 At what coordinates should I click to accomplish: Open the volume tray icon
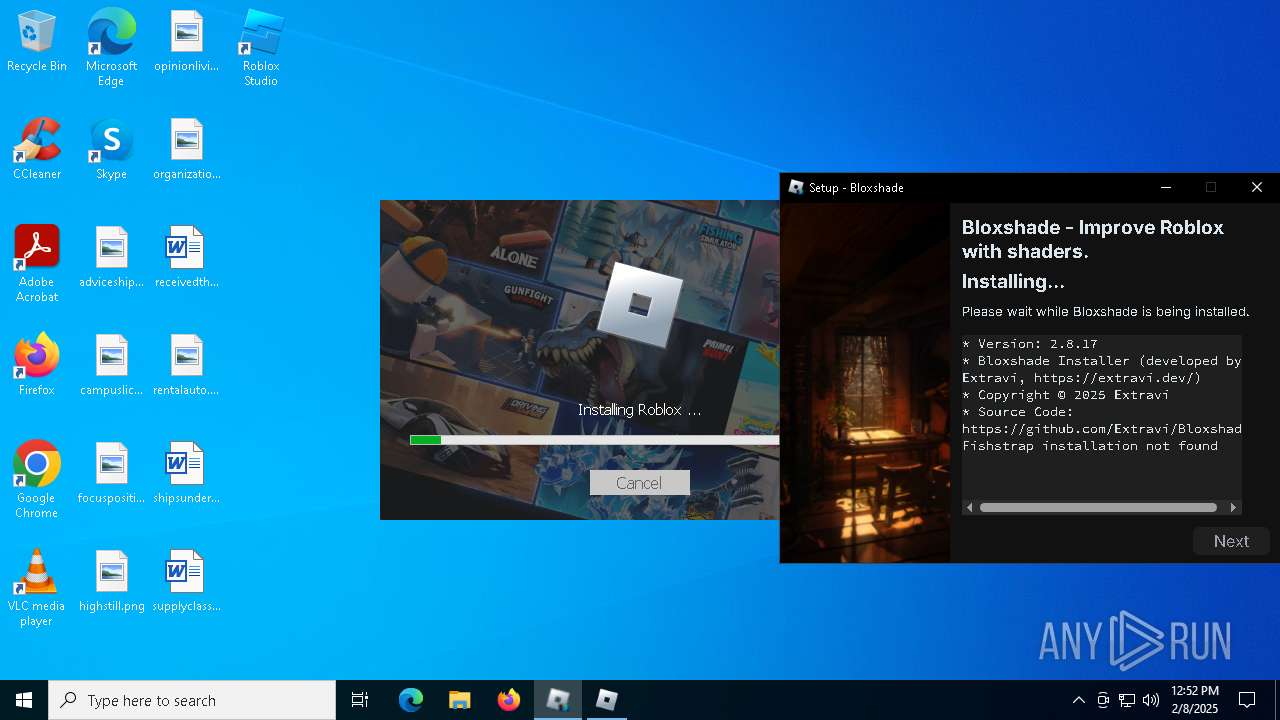(x=1151, y=700)
